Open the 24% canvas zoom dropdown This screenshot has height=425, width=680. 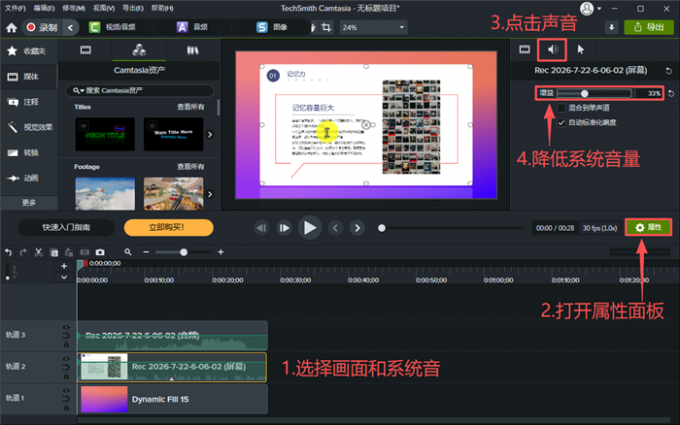[x=373, y=27]
